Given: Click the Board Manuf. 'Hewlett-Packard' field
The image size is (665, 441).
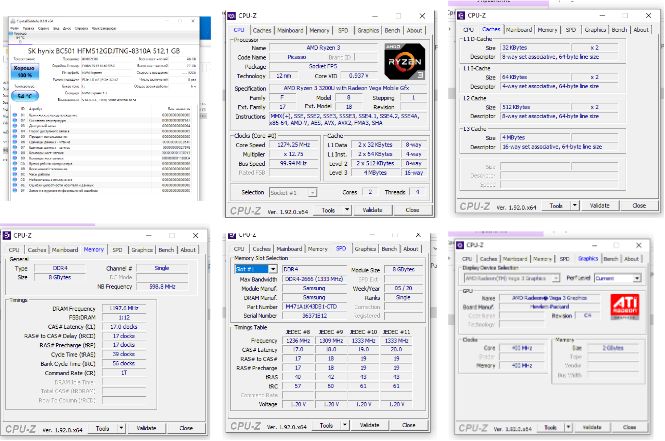Looking at the screenshot, I should point(550,307).
